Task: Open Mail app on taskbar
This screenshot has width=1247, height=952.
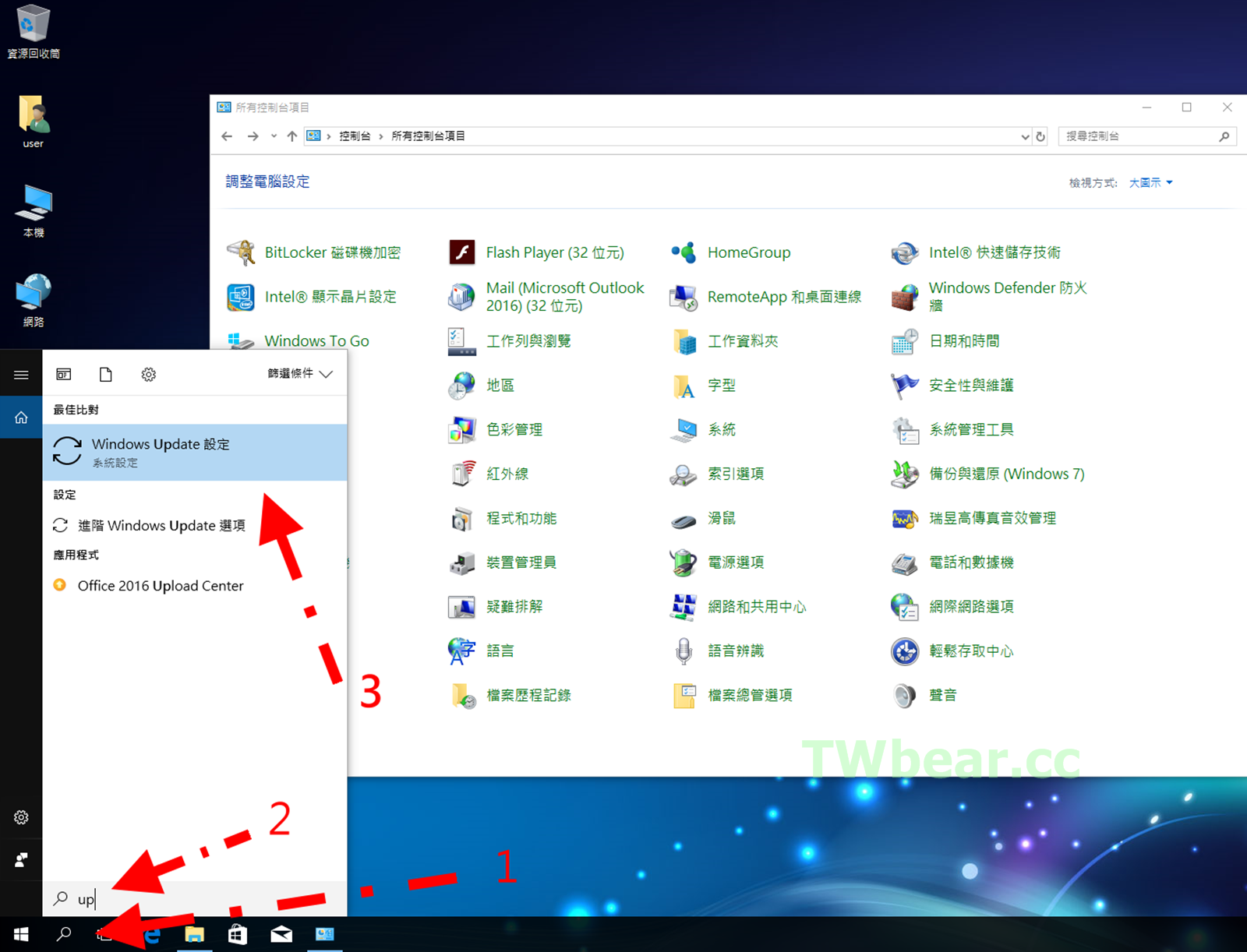Action: click(281, 934)
